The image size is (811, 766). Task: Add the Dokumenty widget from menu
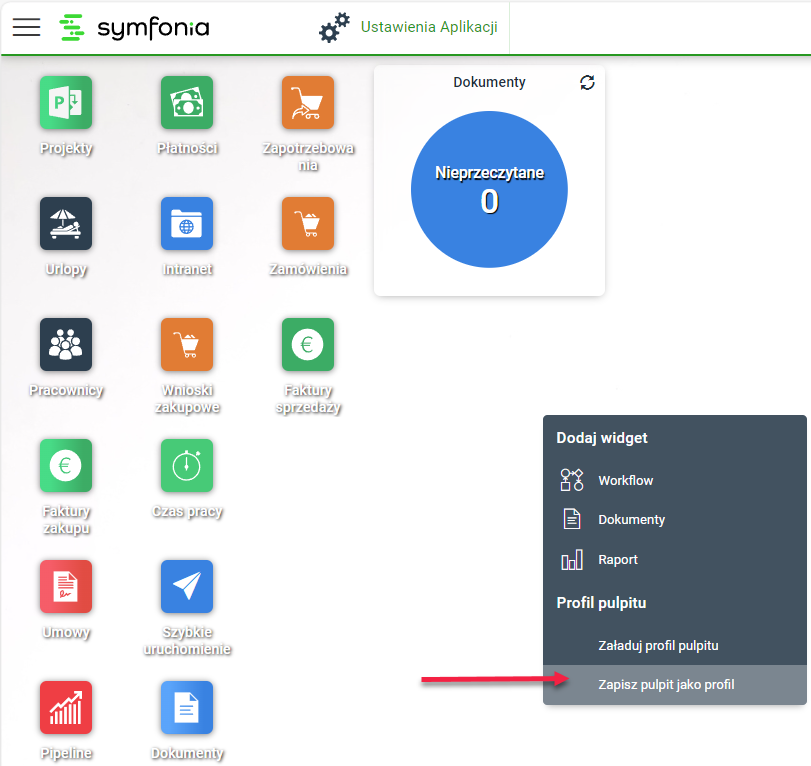point(674,519)
